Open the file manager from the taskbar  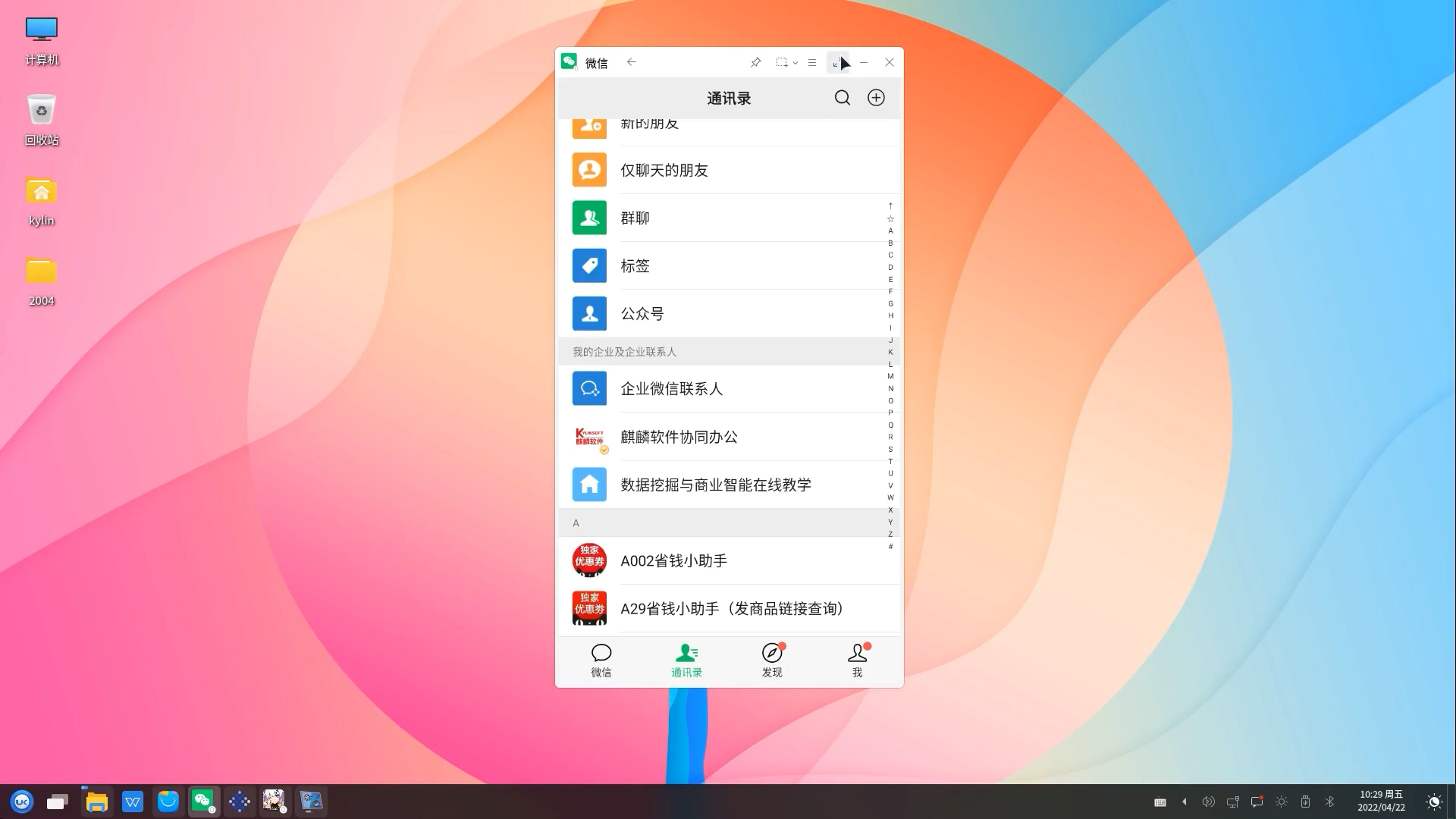coord(96,801)
